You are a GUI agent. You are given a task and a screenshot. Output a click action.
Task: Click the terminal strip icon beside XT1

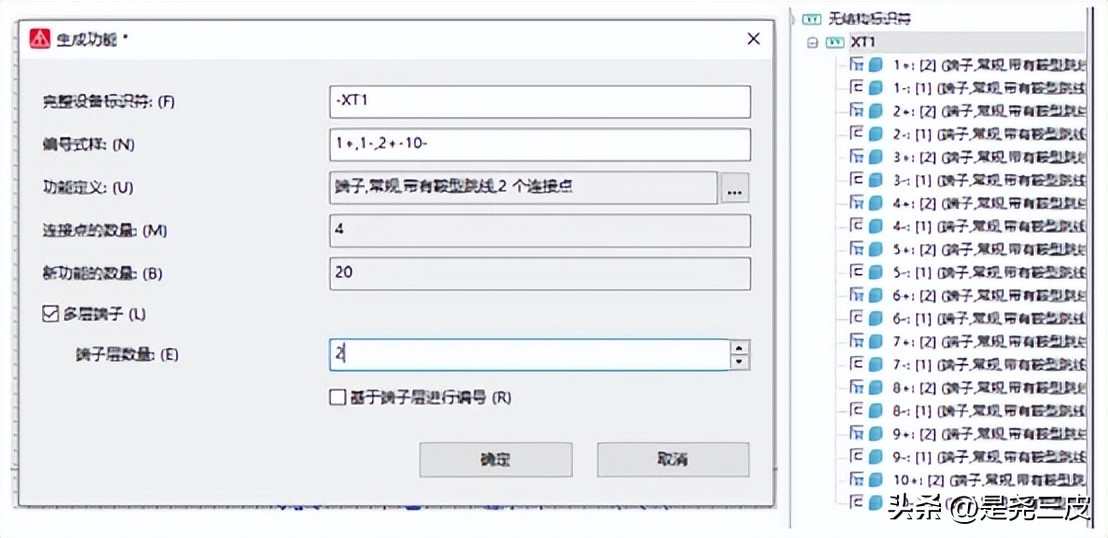[834, 43]
